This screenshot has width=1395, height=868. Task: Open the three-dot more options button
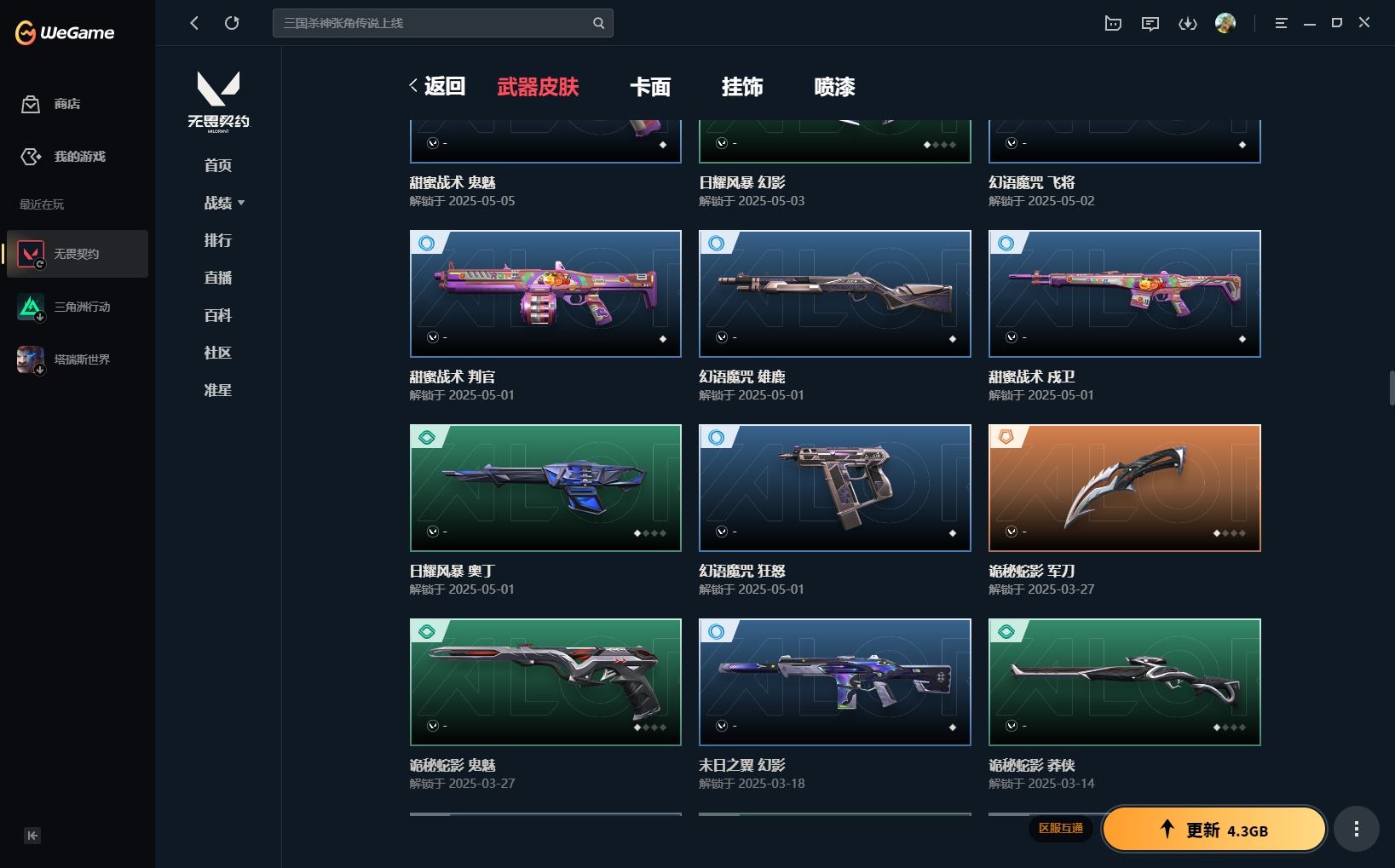click(x=1356, y=829)
